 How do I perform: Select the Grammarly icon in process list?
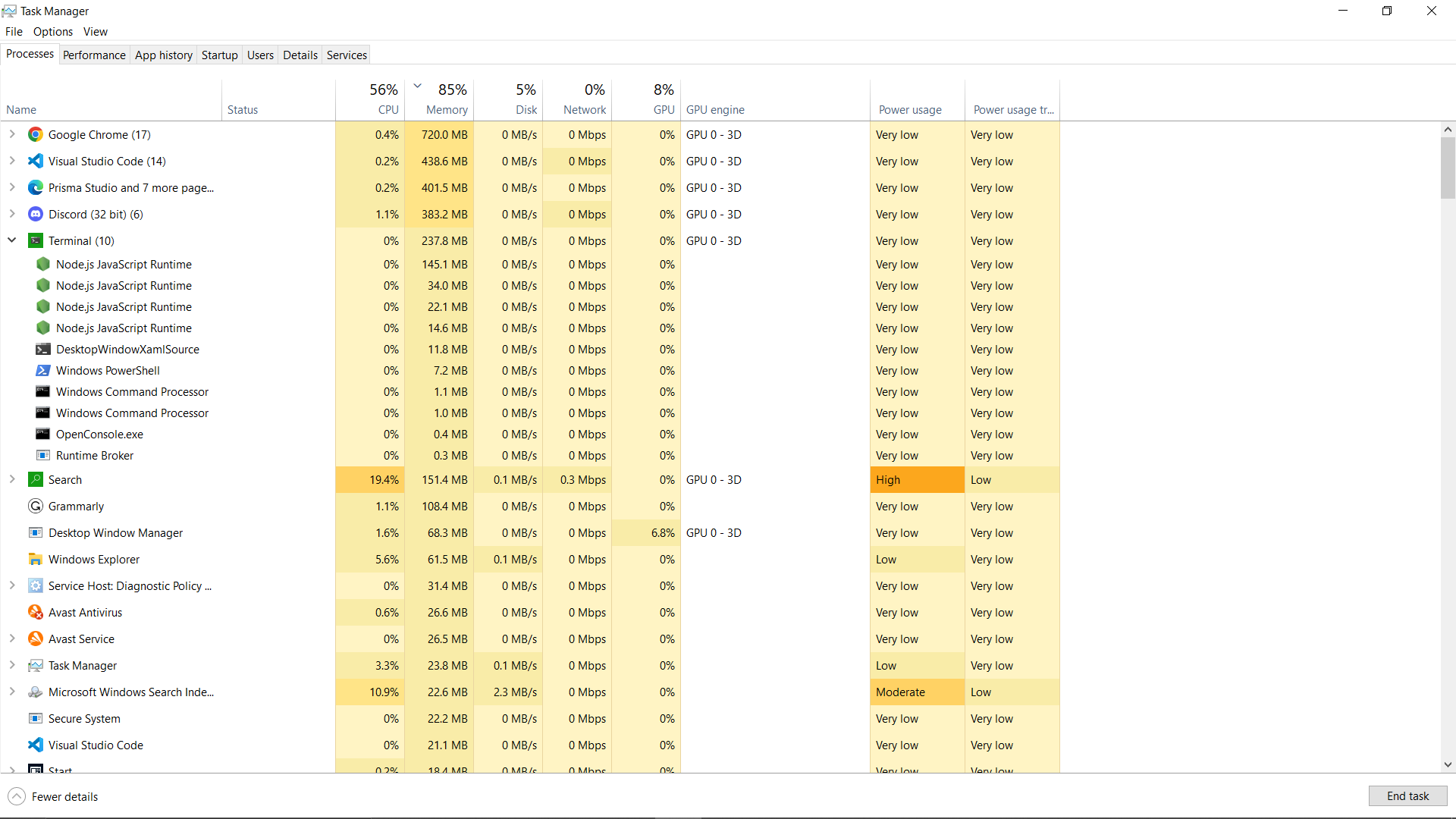(x=36, y=507)
